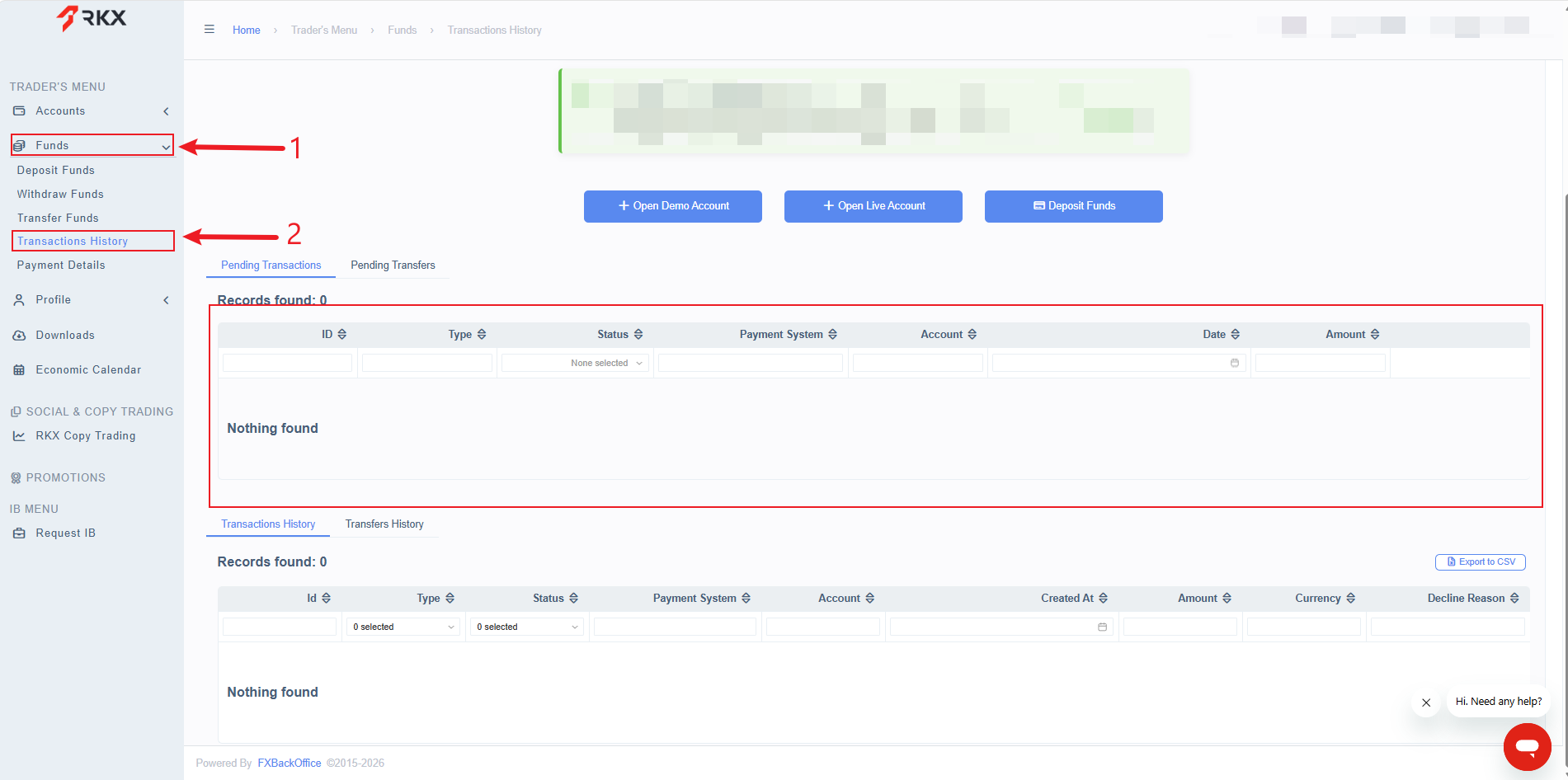The width and height of the screenshot is (1568, 780).
Task: Collapse the Funds sidebar section
Action: 166,147
